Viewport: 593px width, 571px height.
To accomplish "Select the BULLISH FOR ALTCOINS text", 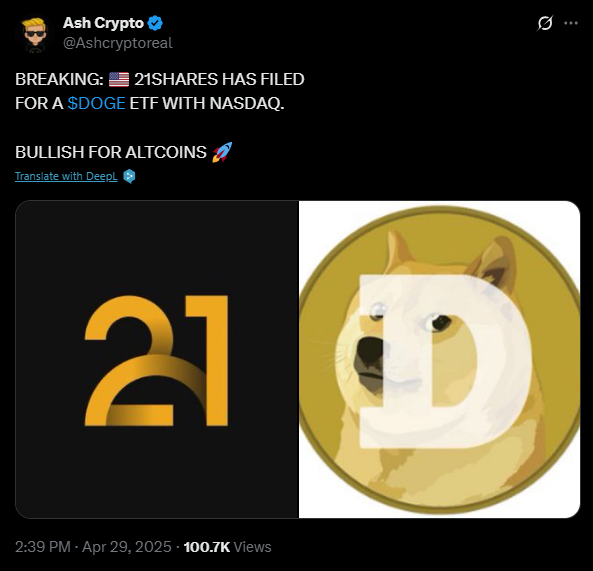I will click(111, 152).
